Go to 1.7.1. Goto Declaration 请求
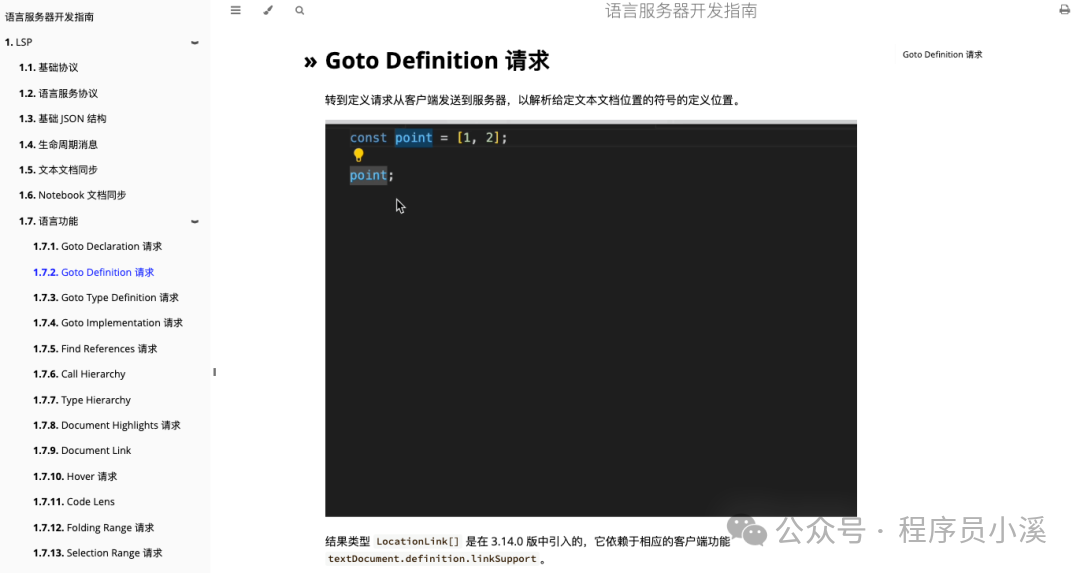This screenshot has height=573, width=1080. point(98,246)
